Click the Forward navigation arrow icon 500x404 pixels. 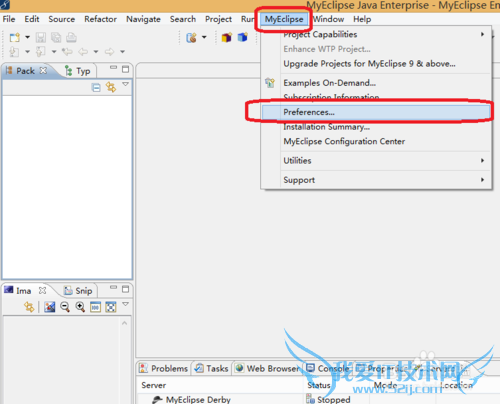point(109,52)
